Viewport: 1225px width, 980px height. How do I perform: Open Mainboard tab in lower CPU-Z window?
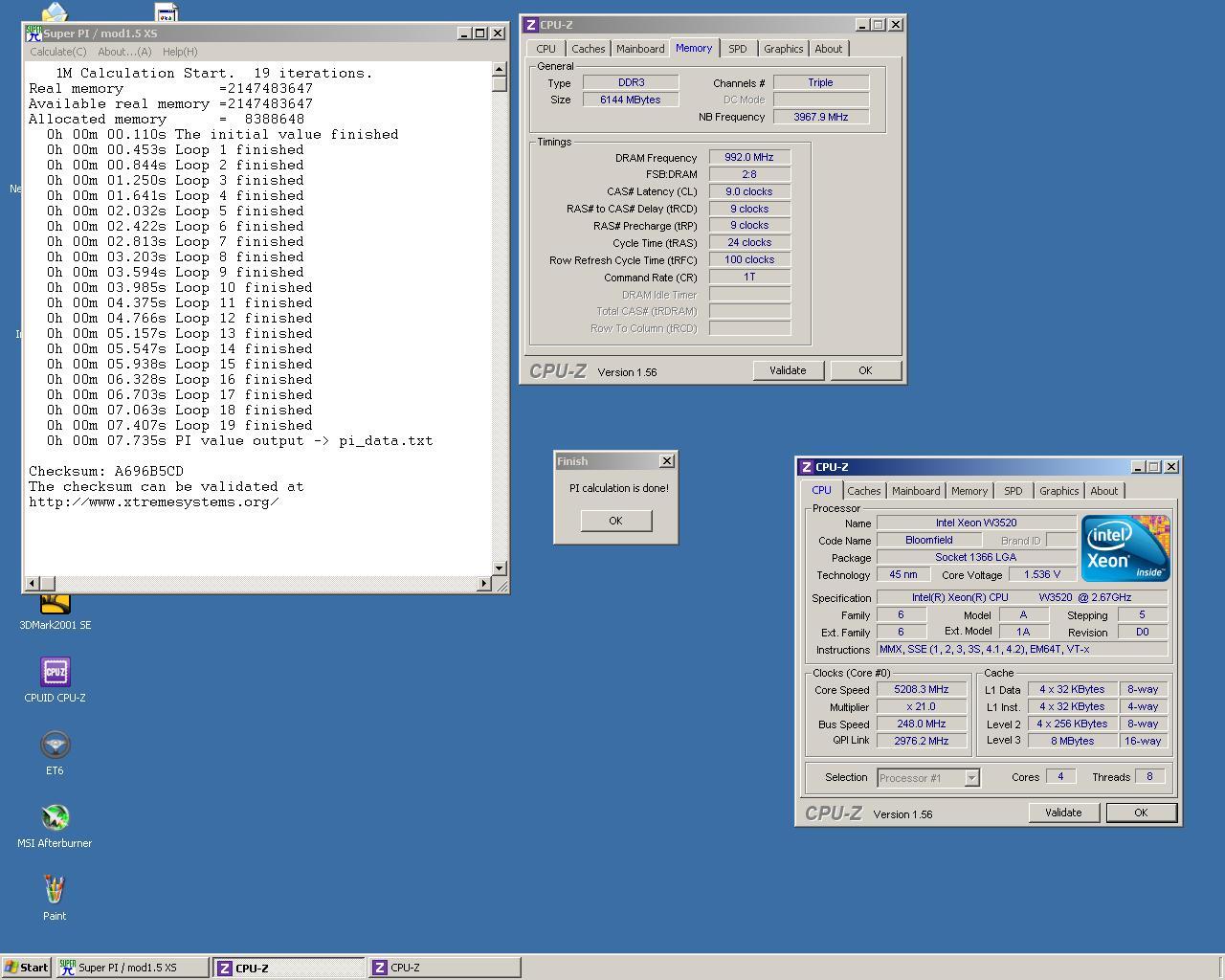coord(916,491)
